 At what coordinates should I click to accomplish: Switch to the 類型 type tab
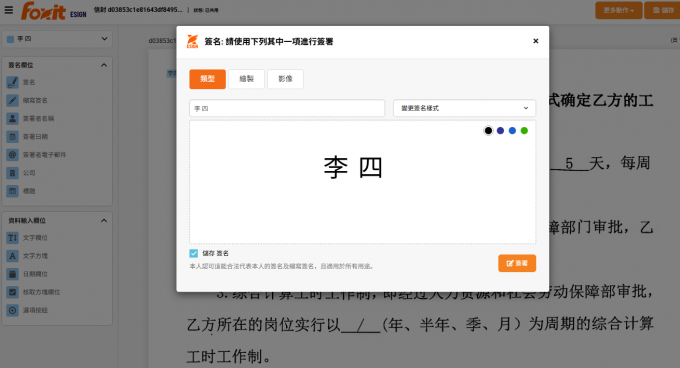207,79
